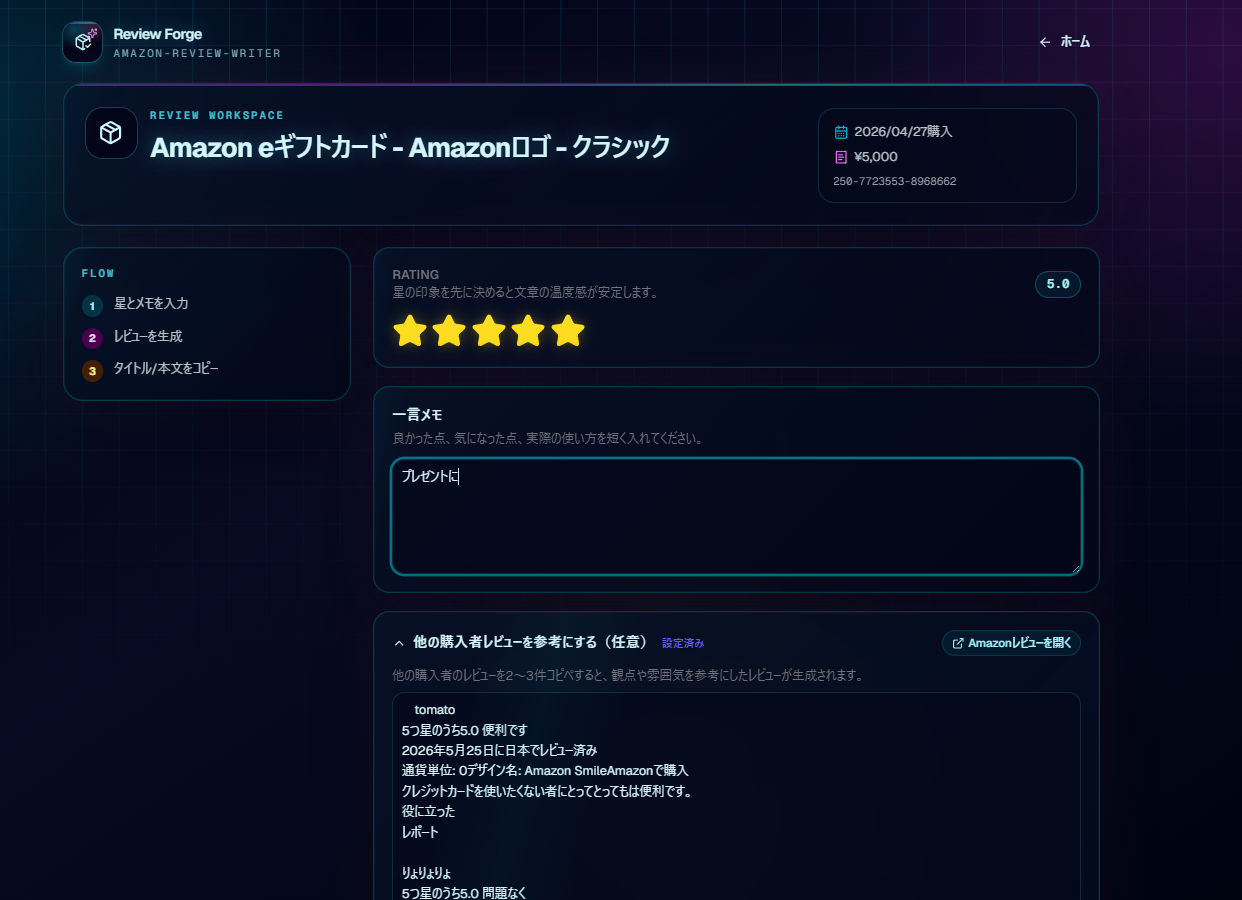Click the 'クレジットカードを使いたくない者' review line
Viewport: 1242px width, 900px height.
click(x=547, y=791)
